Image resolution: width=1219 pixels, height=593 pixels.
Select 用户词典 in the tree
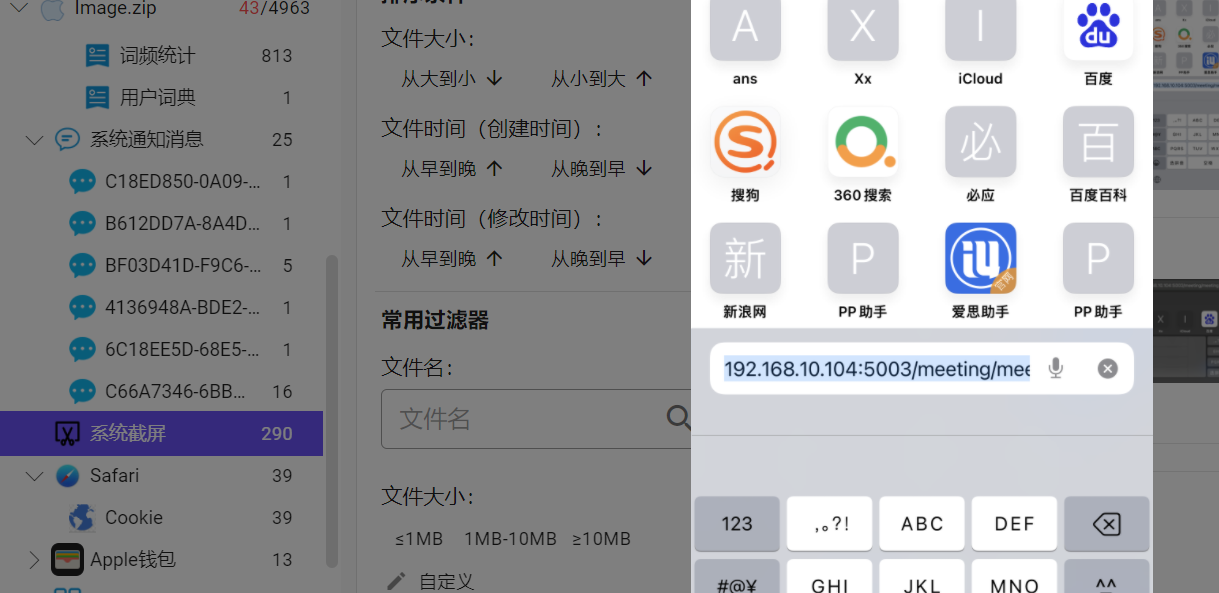tap(160, 98)
